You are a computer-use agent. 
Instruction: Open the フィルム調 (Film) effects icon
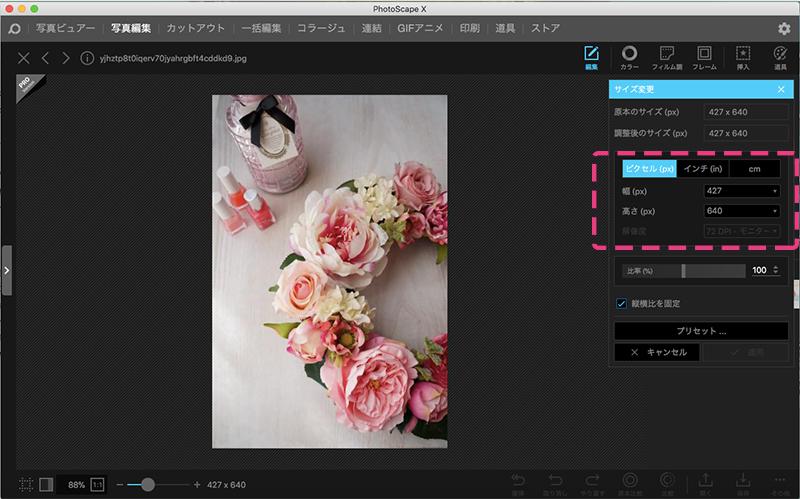coord(667,57)
